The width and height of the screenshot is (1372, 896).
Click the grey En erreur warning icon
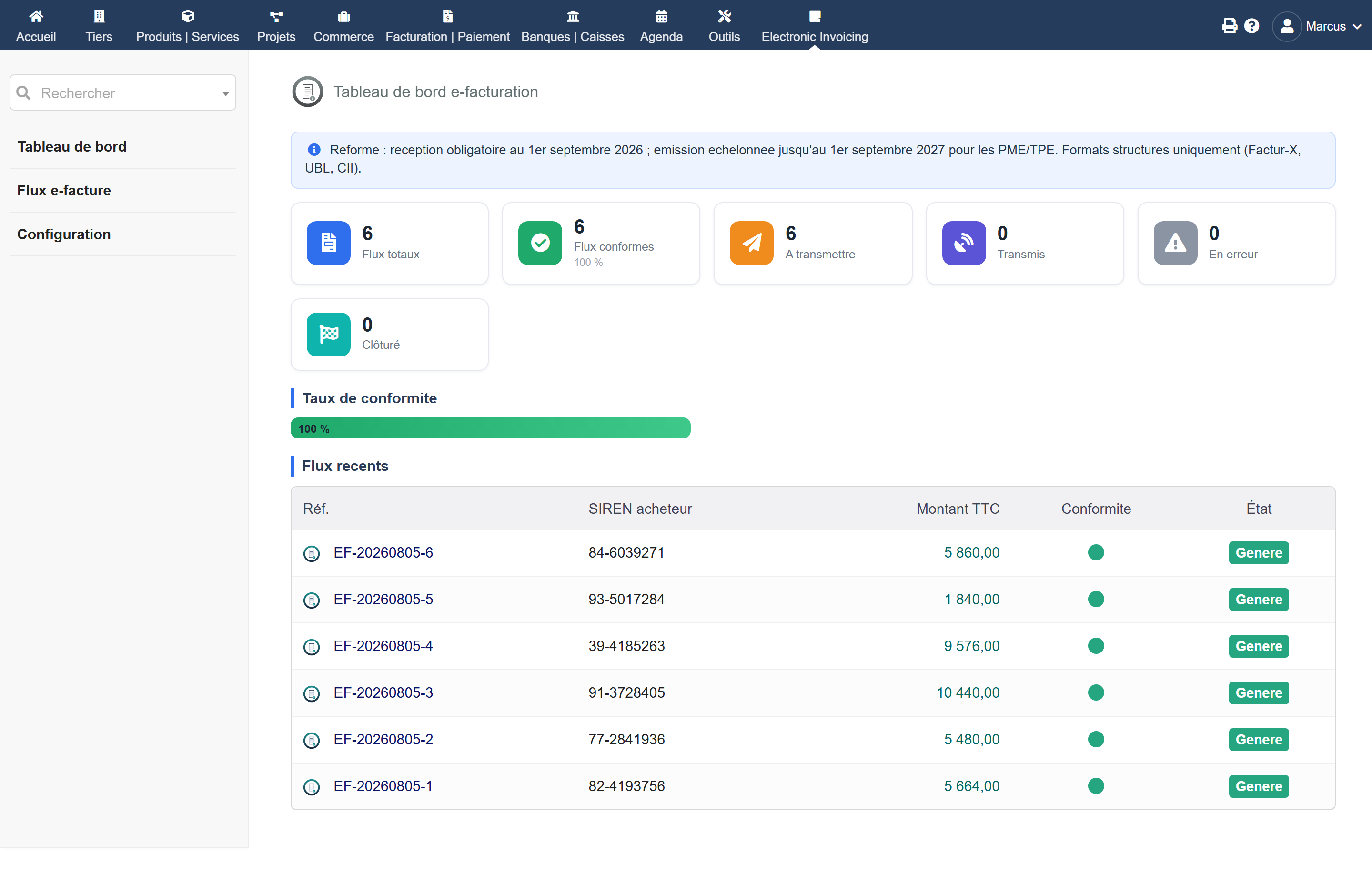point(1175,243)
